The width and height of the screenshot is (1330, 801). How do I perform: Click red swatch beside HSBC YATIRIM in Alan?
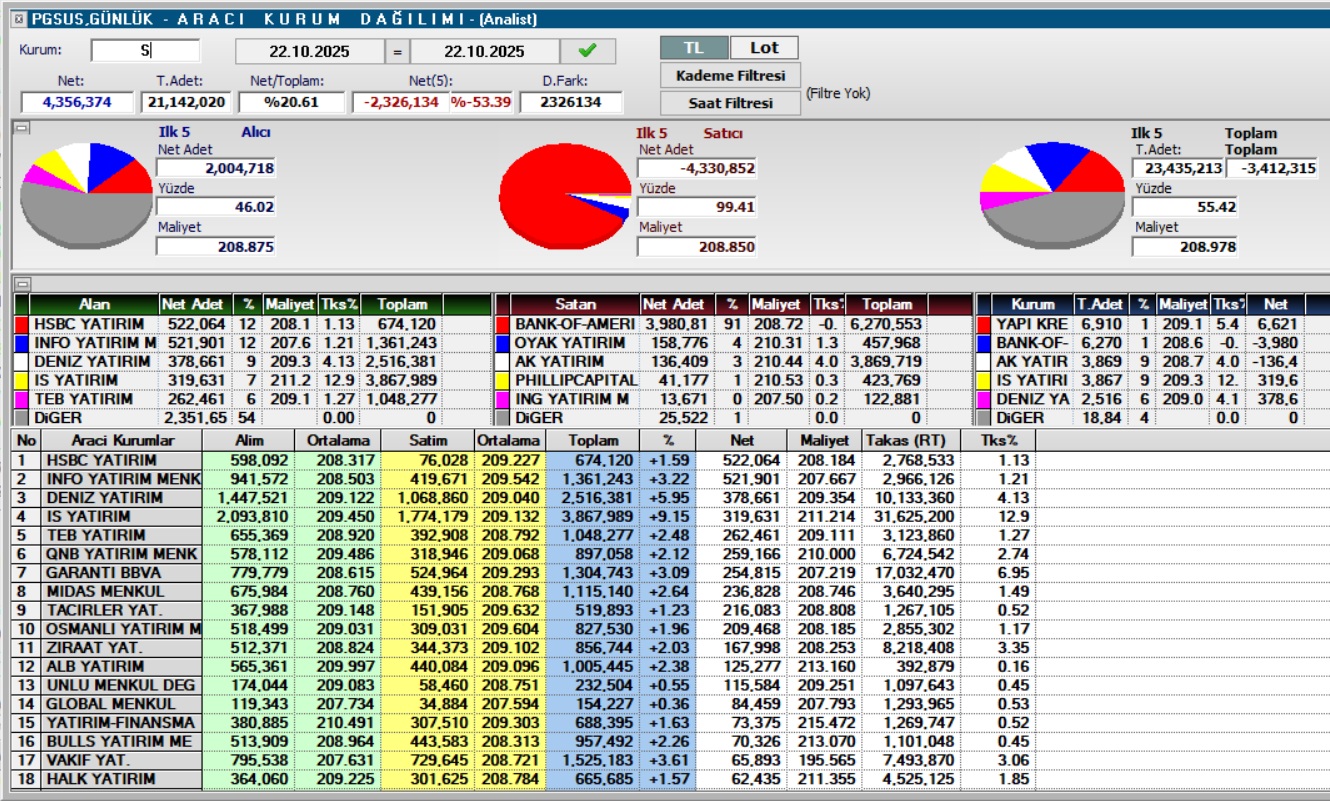coord(22,325)
